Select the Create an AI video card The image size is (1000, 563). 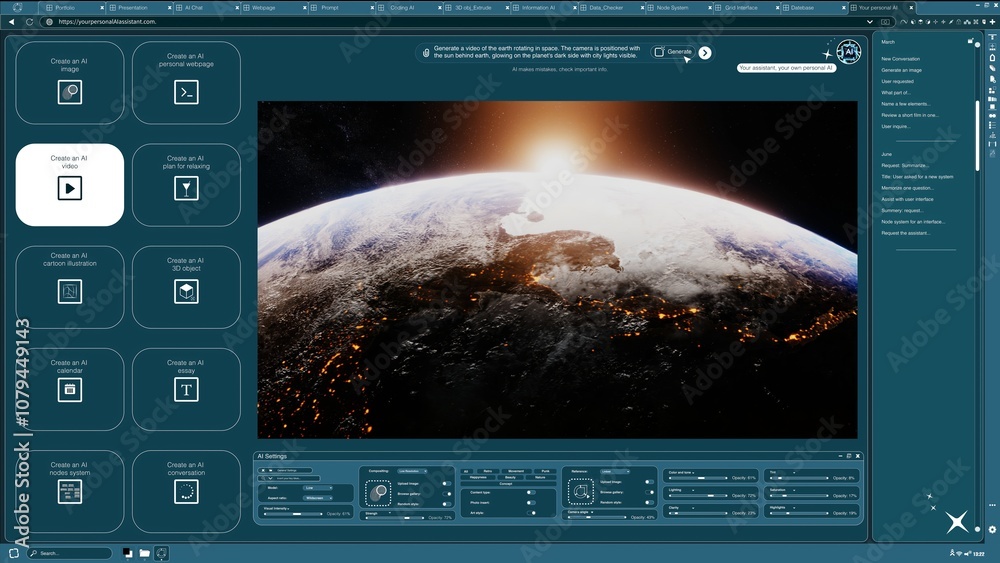pyautogui.click(x=70, y=184)
